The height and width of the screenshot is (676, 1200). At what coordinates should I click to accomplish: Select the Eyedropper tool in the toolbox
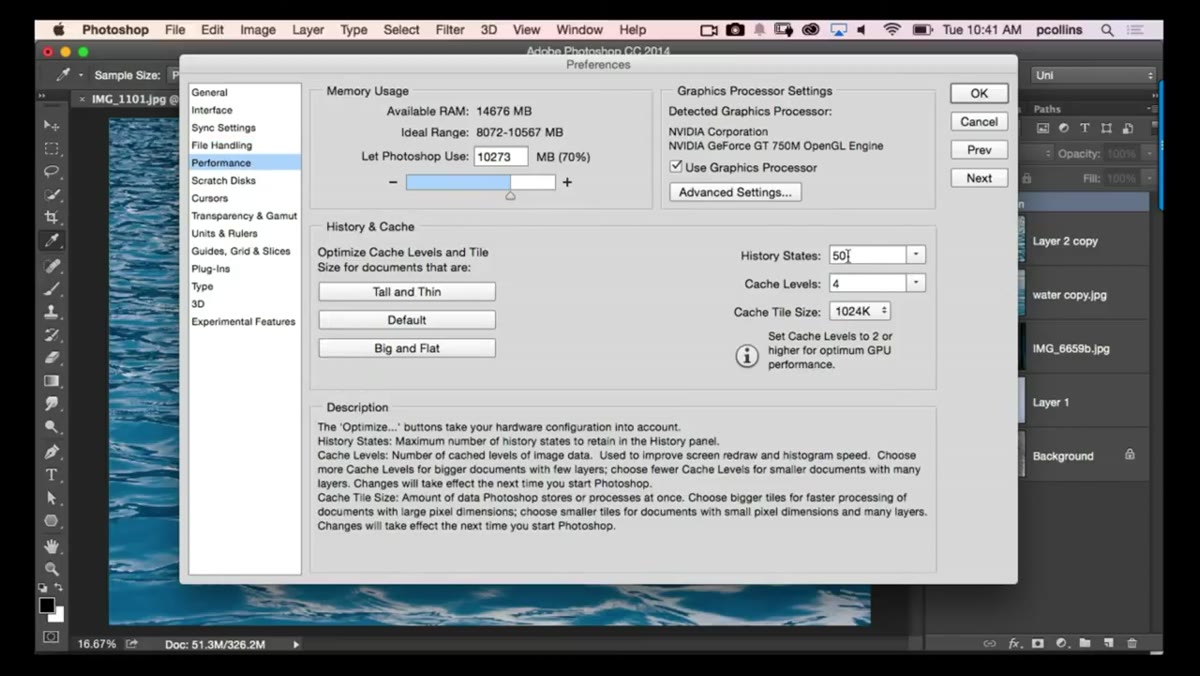tap(51, 240)
